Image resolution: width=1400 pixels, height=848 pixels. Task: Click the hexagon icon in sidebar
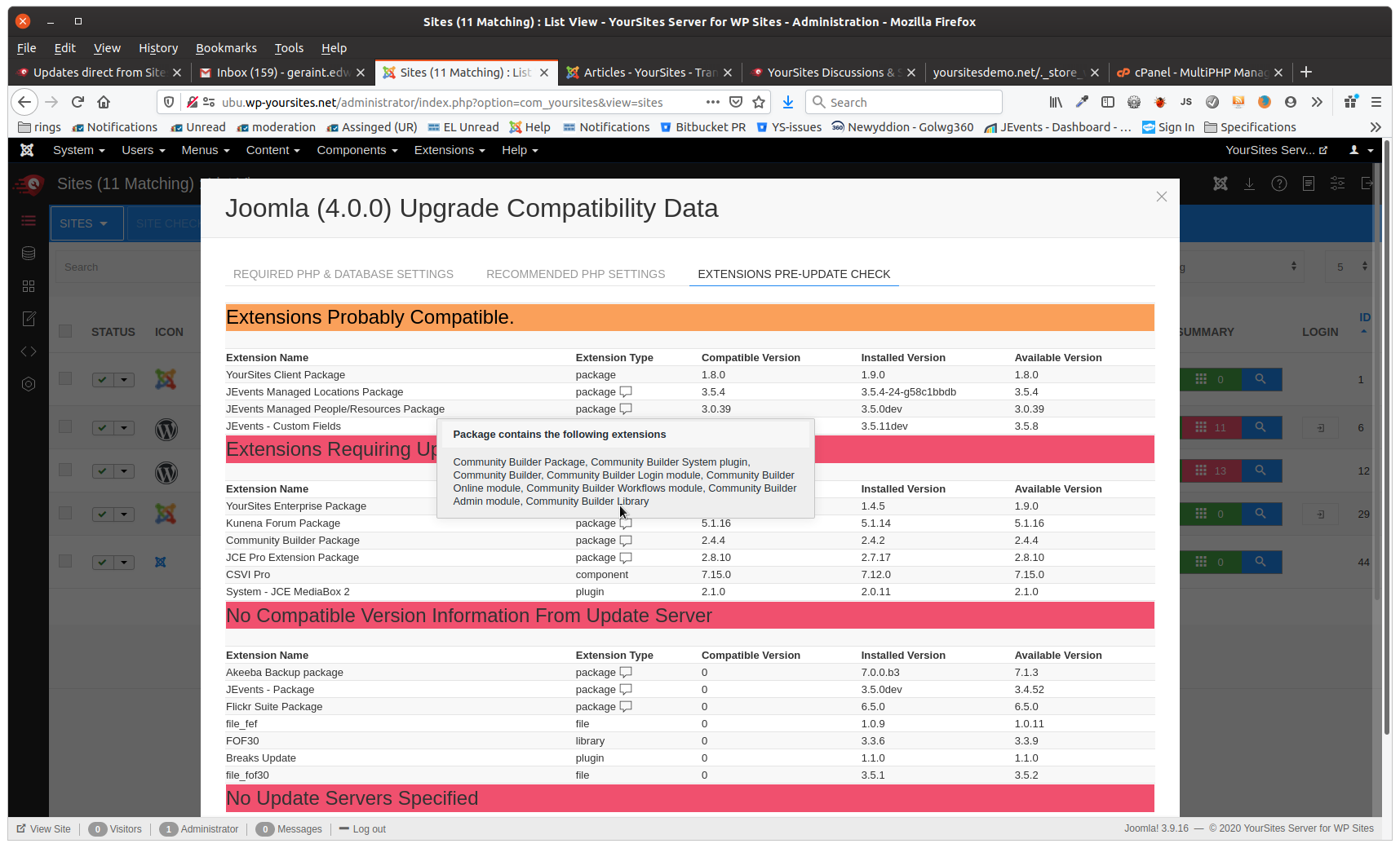coord(29,384)
